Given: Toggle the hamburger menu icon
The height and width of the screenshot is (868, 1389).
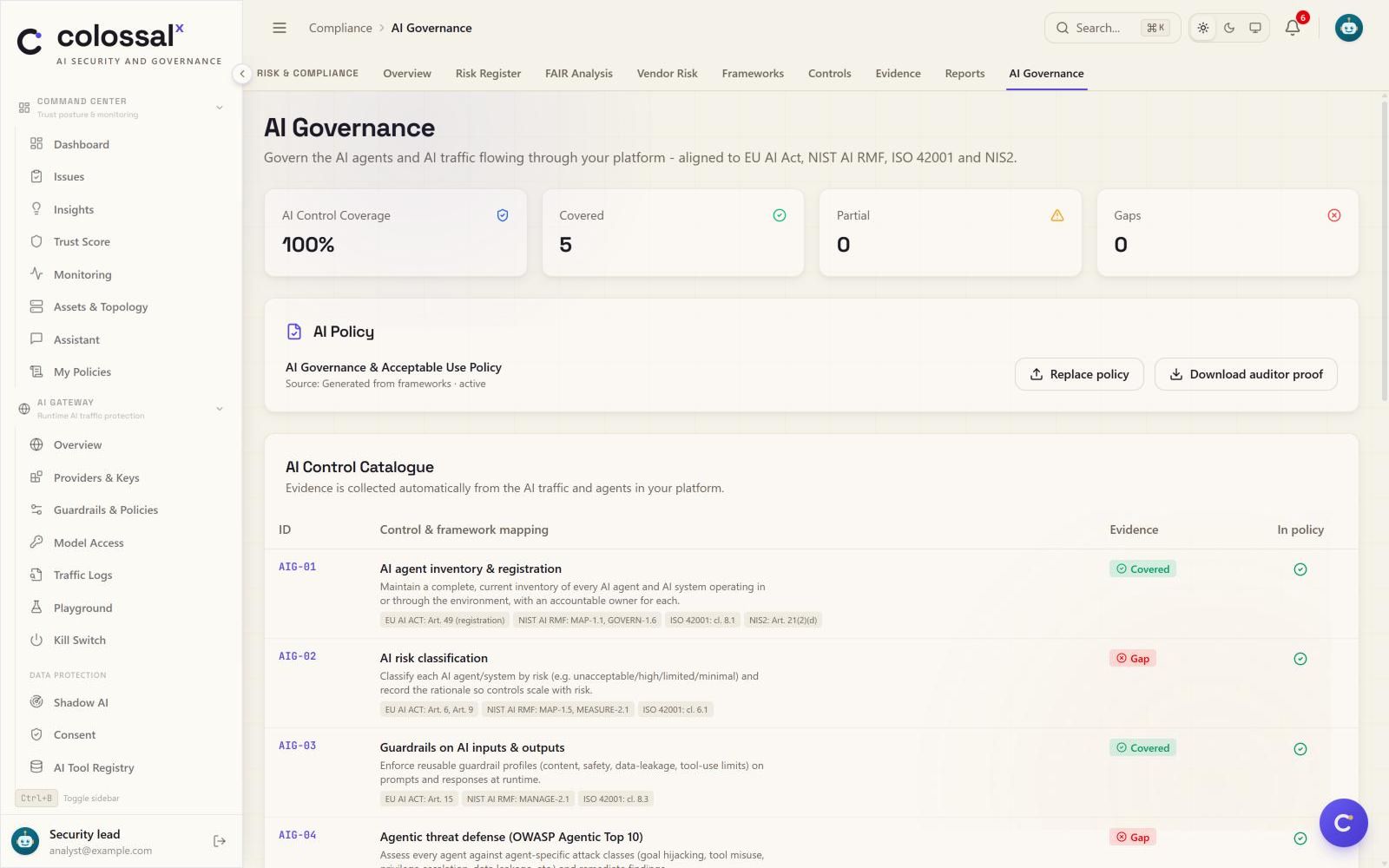Looking at the screenshot, I should point(280,28).
